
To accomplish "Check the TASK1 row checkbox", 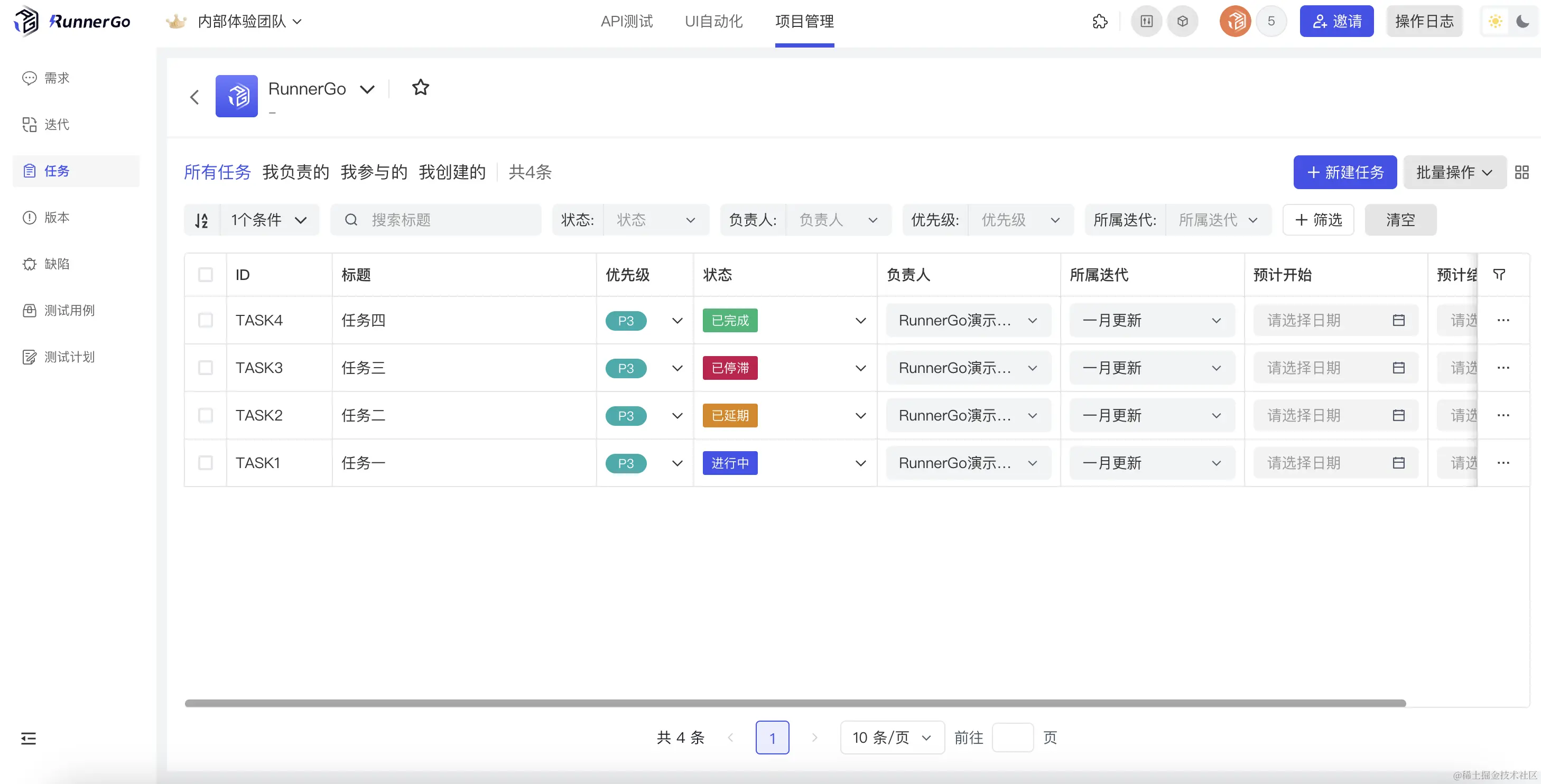I will click(205, 463).
